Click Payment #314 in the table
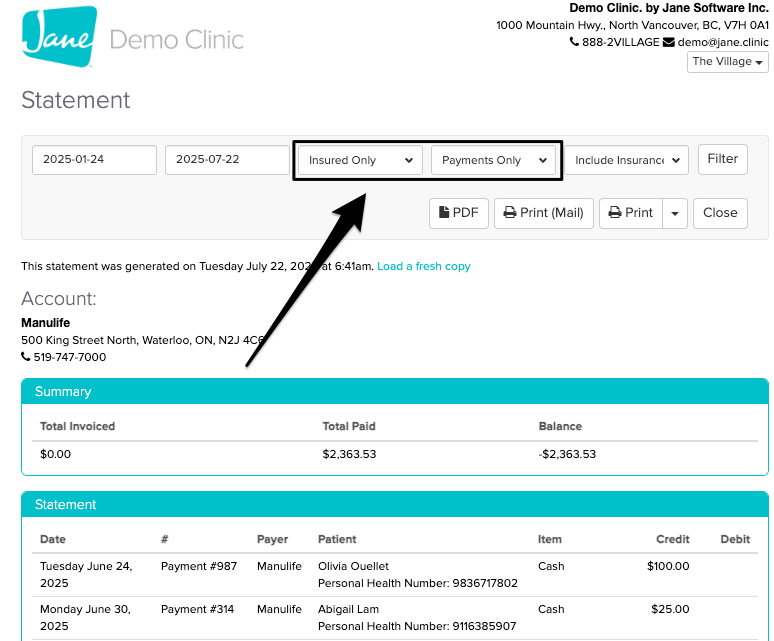The image size is (774, 641). [197, 609]
